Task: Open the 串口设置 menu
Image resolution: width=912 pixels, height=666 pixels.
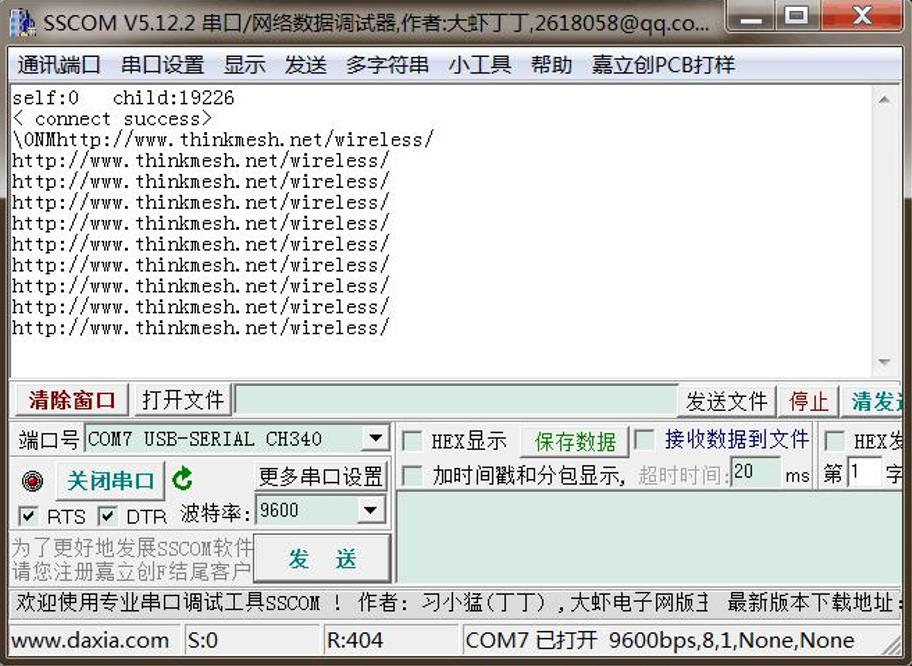Action: click(162, 64)
